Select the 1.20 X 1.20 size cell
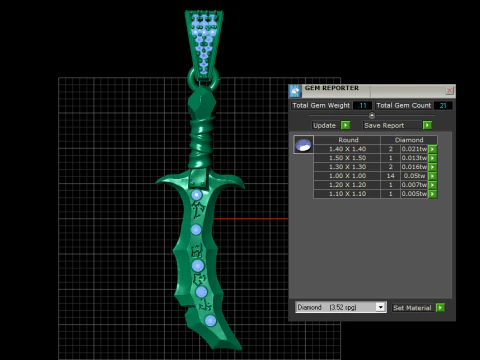 [347, 185]
